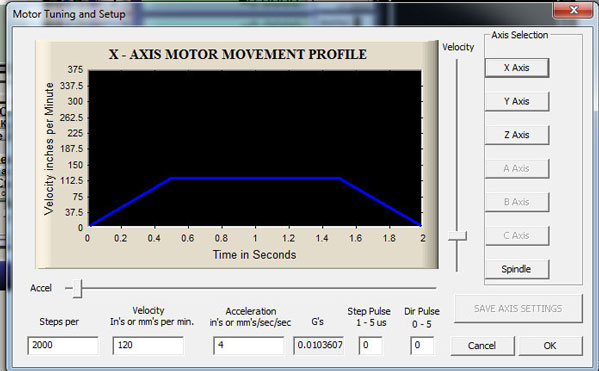Click the OK button

click(x=550, y=346)
